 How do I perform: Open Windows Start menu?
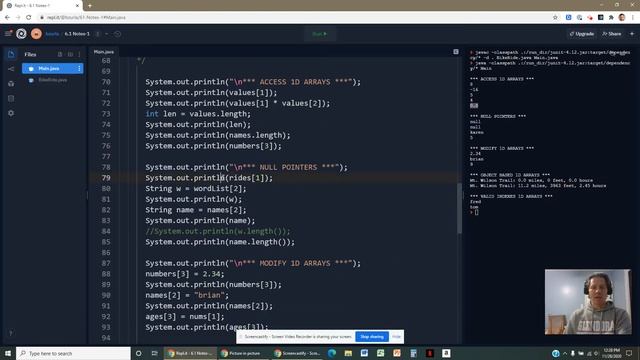8,353
